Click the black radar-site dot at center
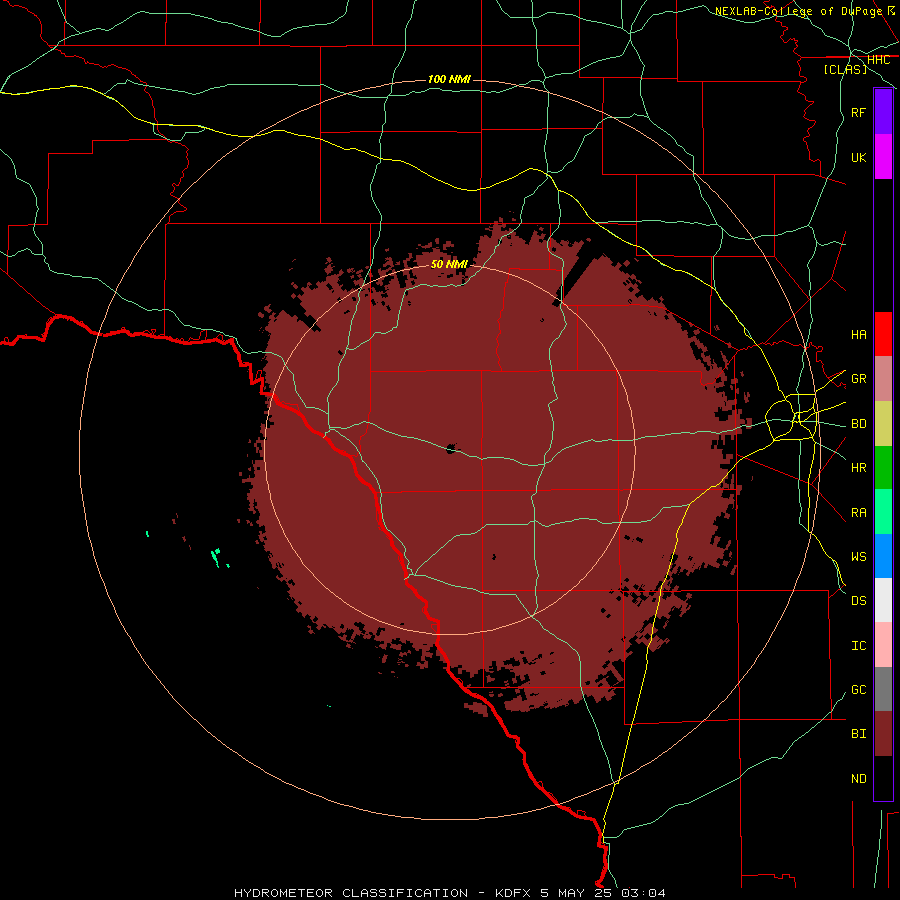900x900 pixels. (x=451, y=448)
